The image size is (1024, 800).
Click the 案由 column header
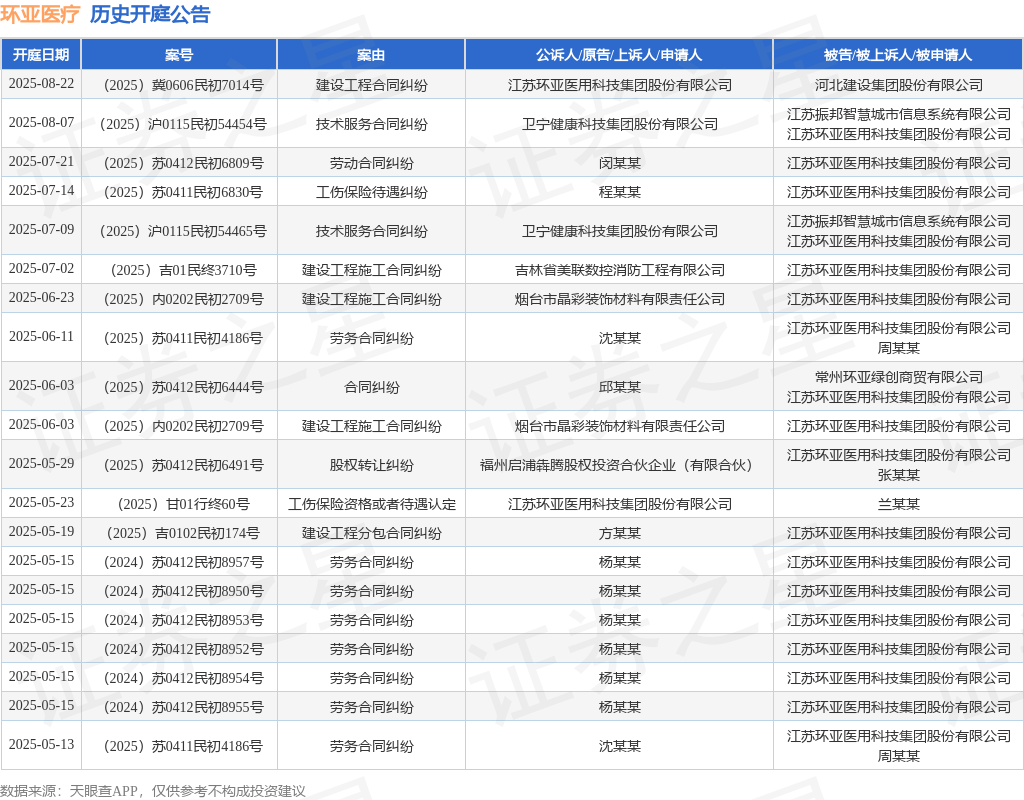click(x=371, y=55)
